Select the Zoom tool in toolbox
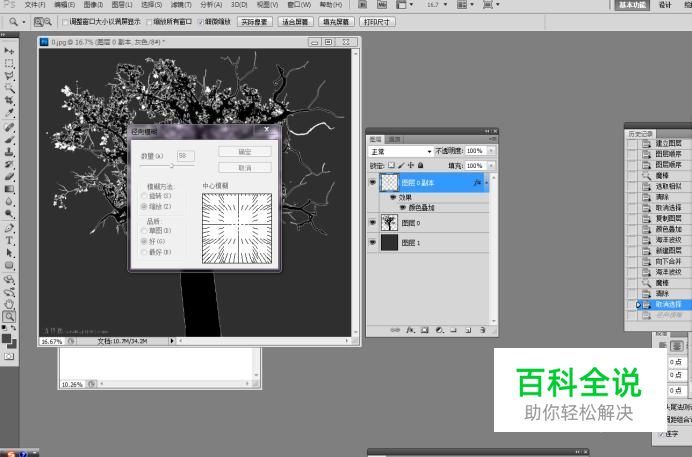Viewport: 692px width, 457px height. (x=9, y=316)
